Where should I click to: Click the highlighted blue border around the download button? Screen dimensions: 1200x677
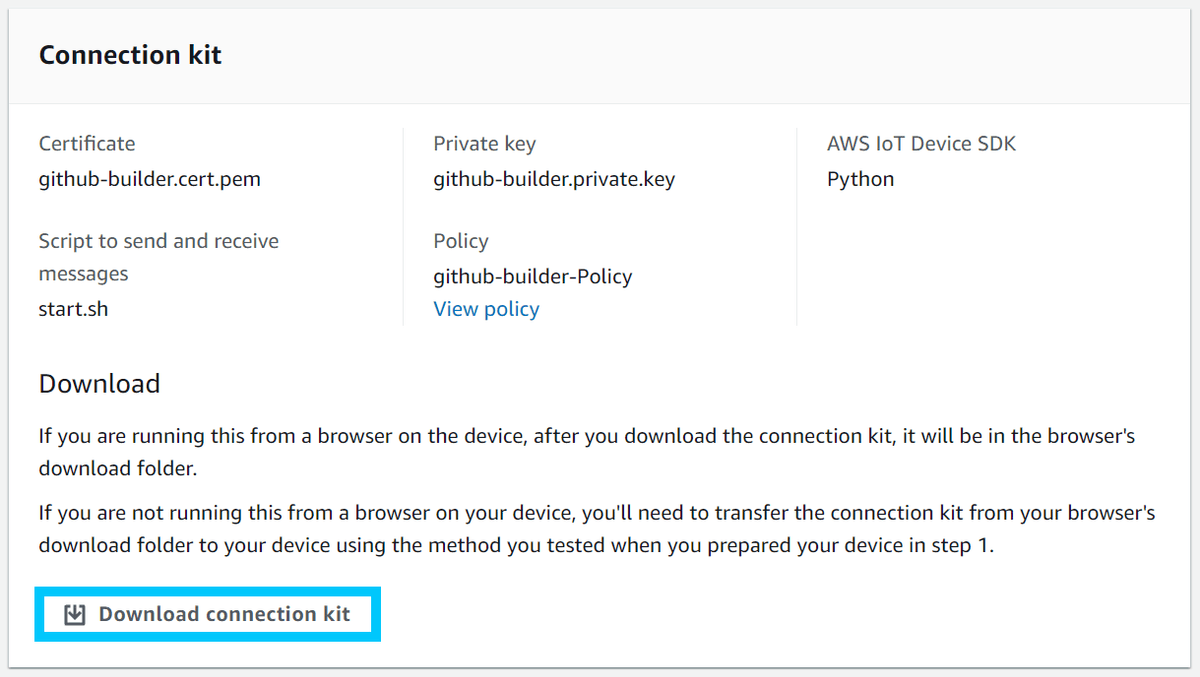coord(208,590)
